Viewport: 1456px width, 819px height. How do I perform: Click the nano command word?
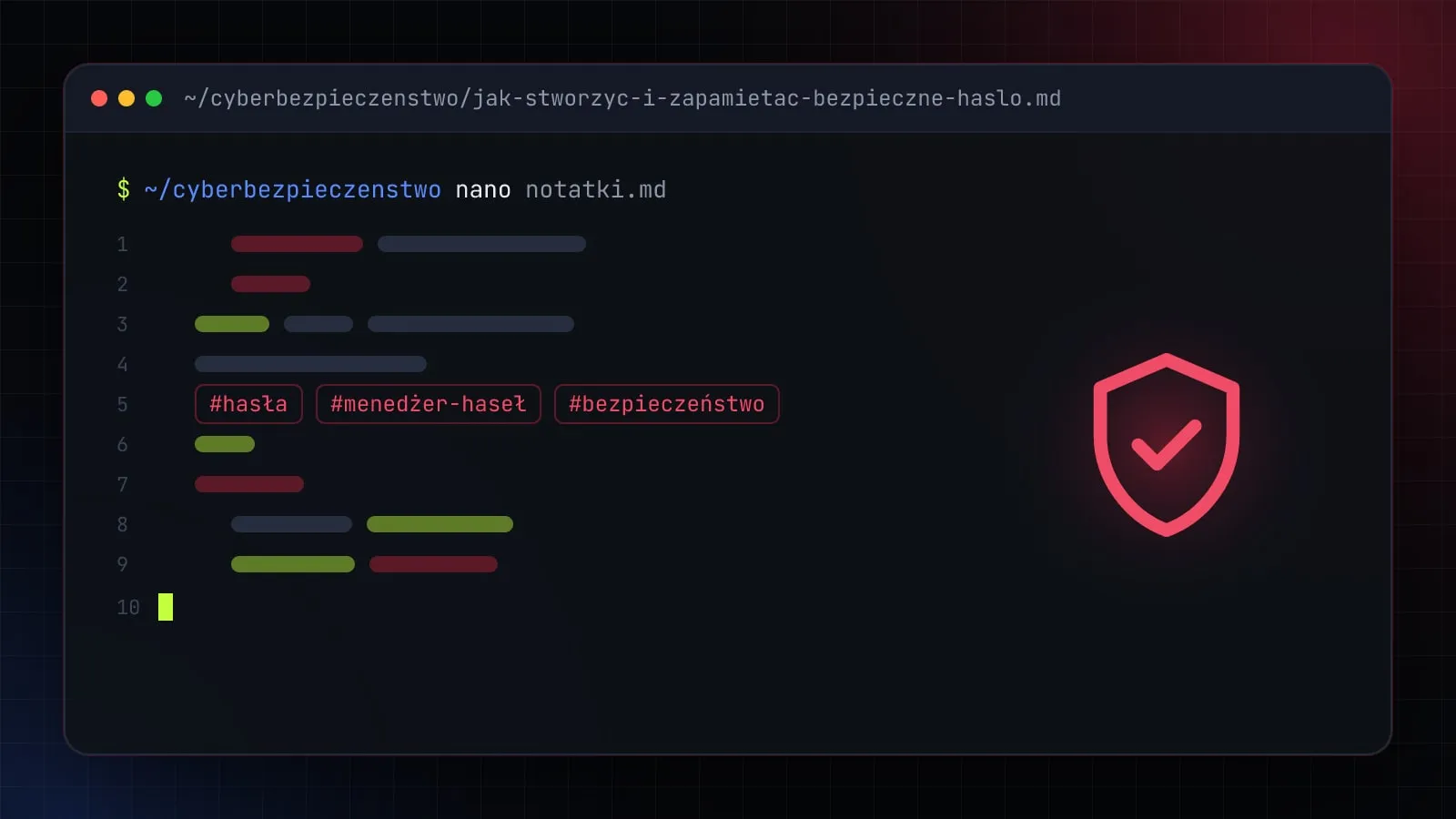click(483, 189)
